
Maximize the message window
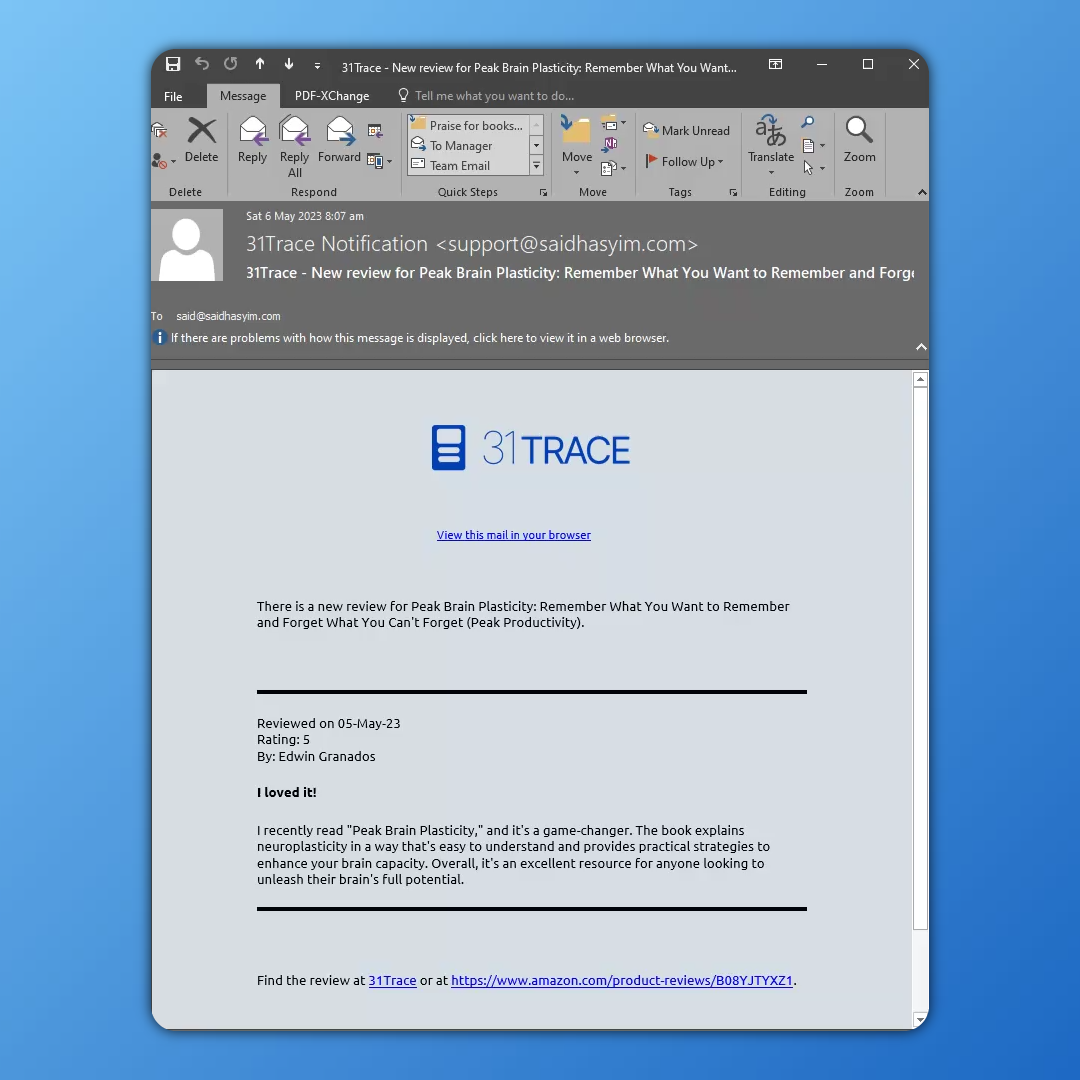(868, 64)
